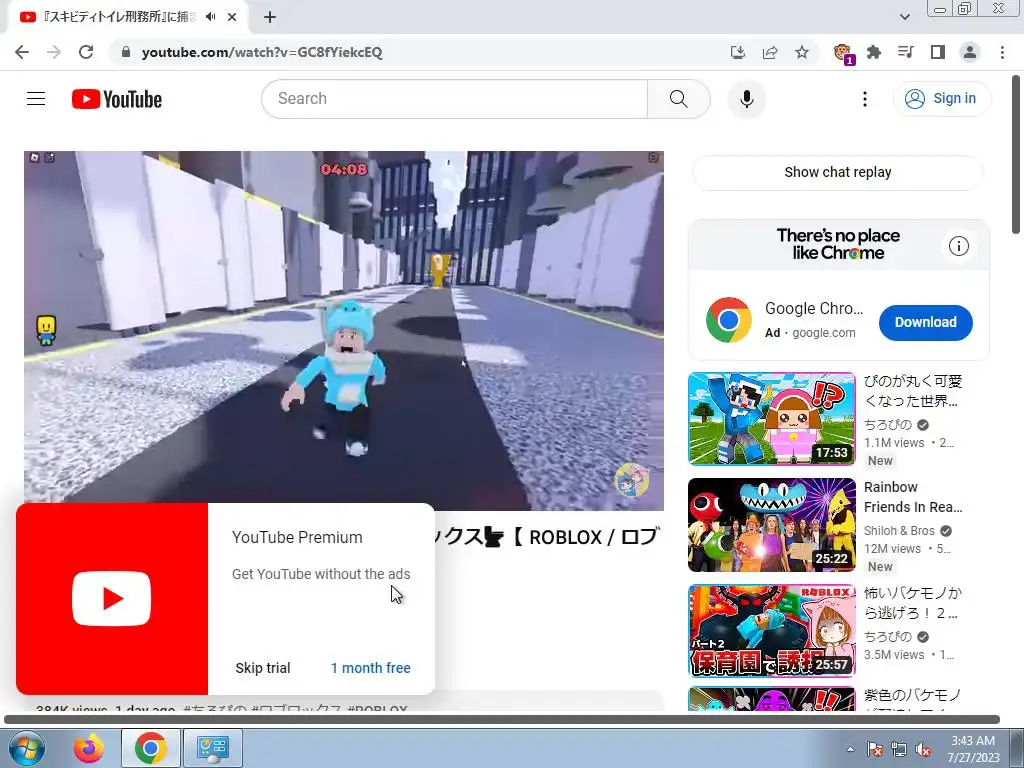Click the search magnifier button
This screenshot has width=1024, height=768.
point(679,99)
